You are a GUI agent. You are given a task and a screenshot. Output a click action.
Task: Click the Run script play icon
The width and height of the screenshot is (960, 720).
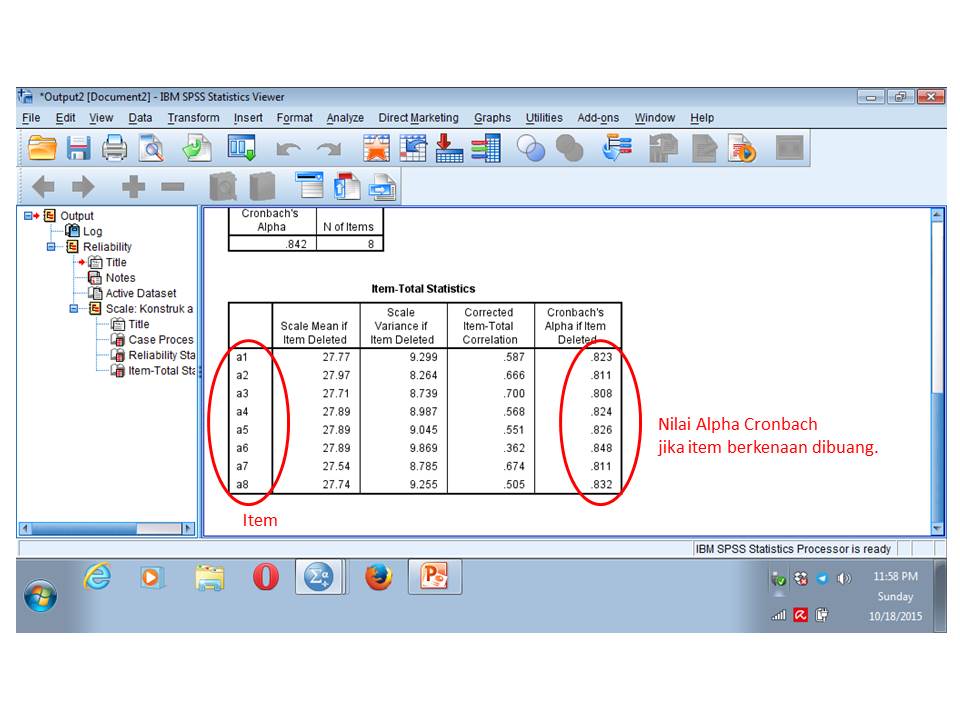pyautogui.click(x=742, y=148)
